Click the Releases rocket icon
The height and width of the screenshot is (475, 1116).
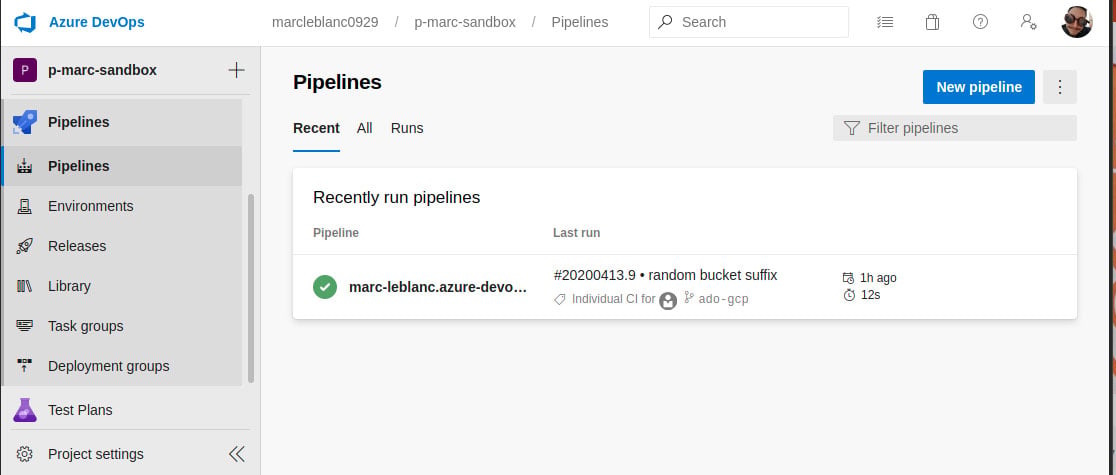coord(25,246)
